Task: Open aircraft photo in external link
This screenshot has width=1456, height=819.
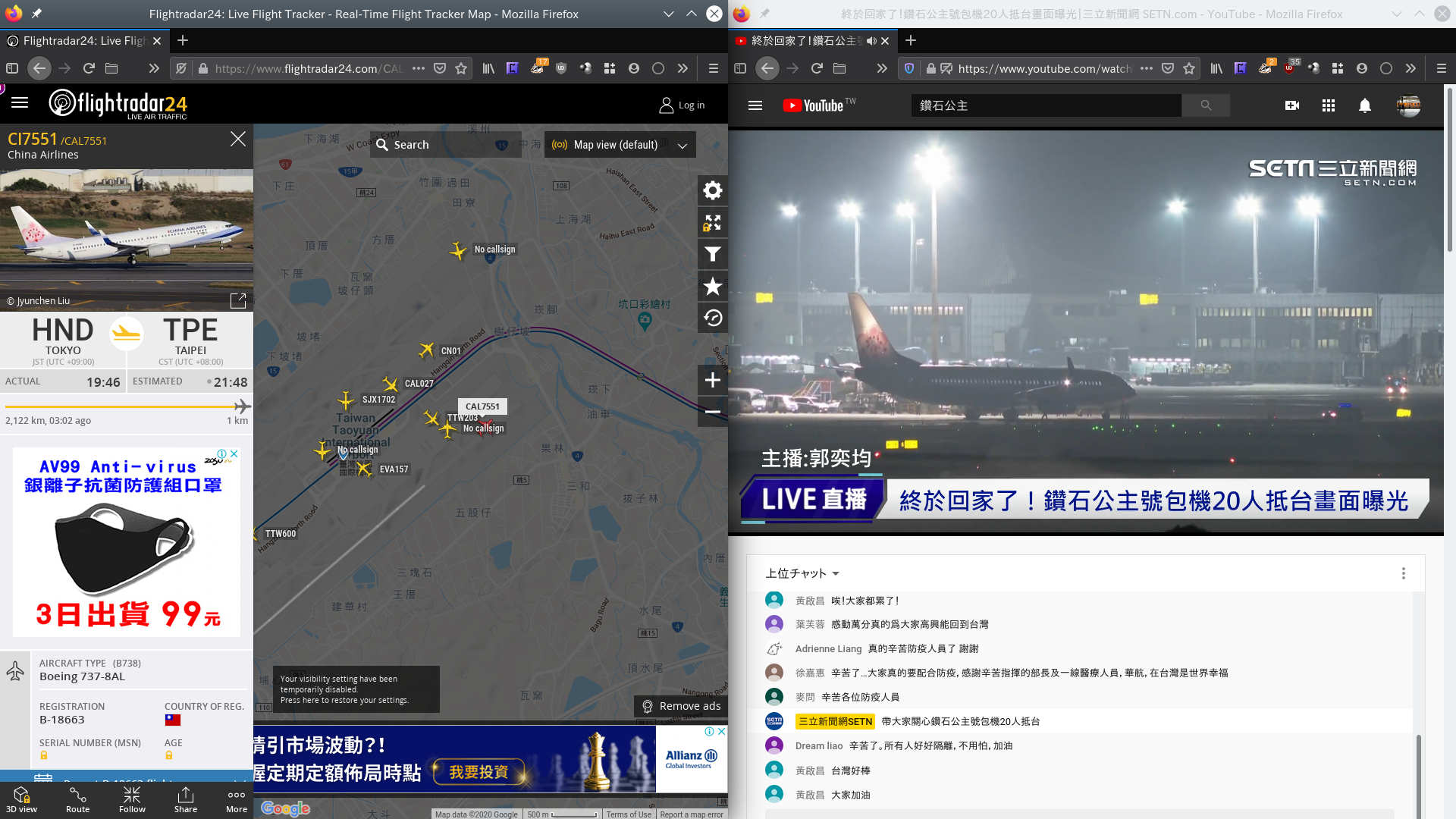Action: tap(238, 301)
